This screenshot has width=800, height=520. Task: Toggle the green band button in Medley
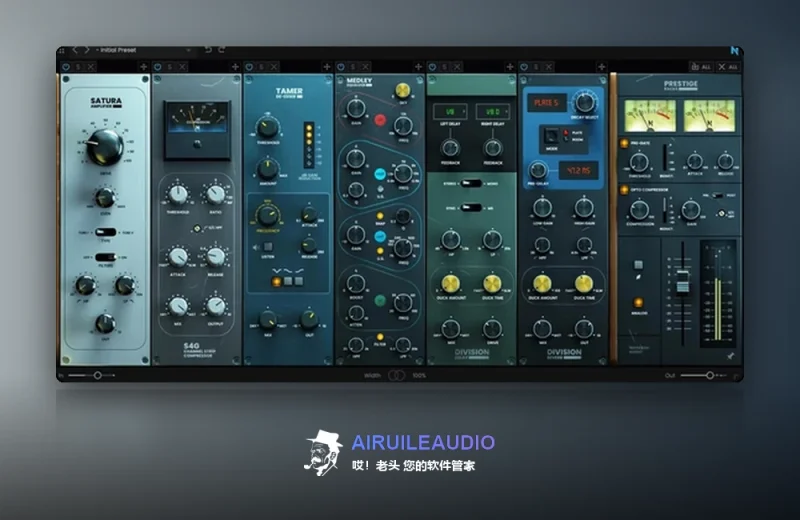tap(380, 301)
